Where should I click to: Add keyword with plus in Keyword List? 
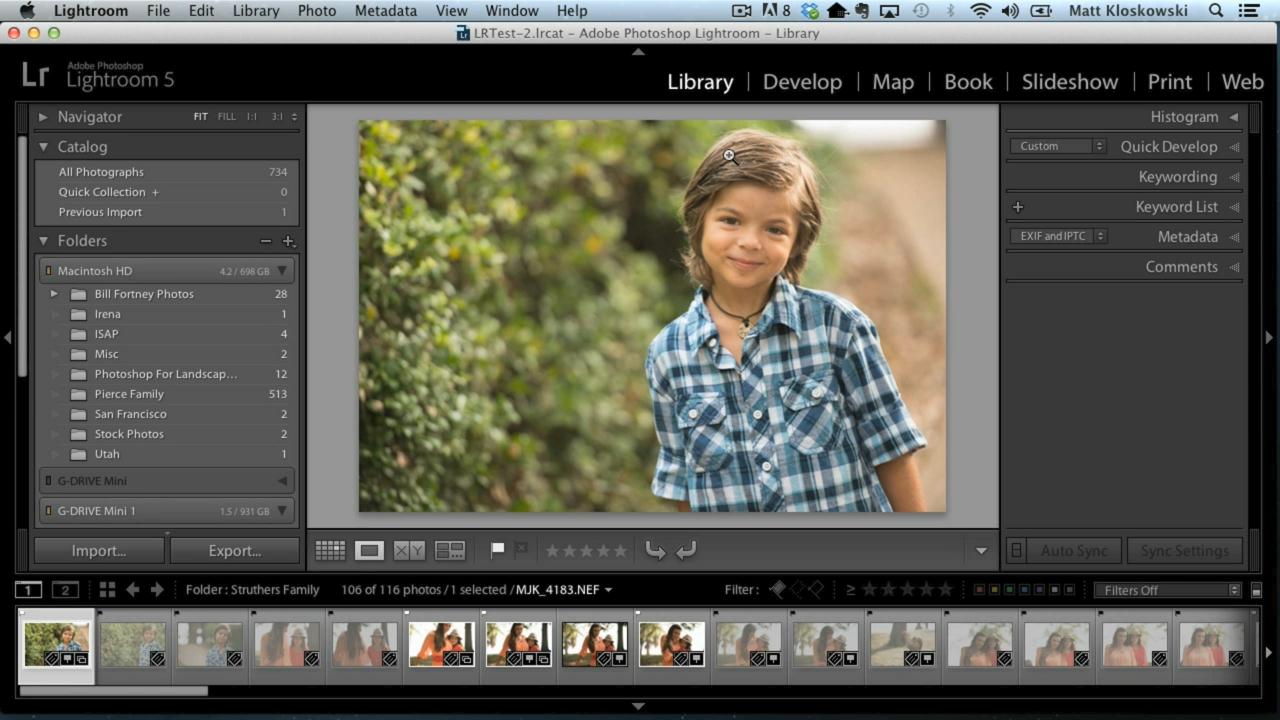click(x=1018, y=207)
